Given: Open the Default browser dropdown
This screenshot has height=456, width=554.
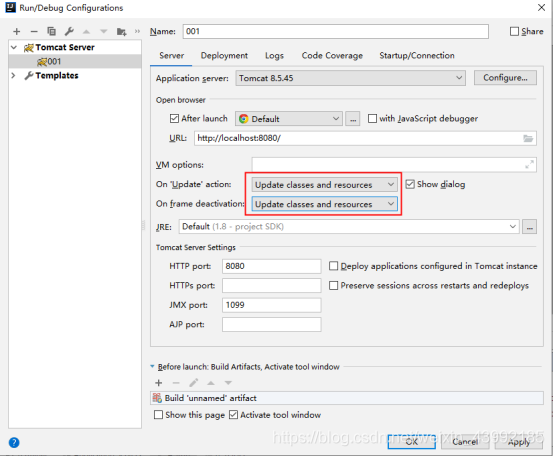Looking at the screenshot, I should pyautogui.click(x=289, y=119).
